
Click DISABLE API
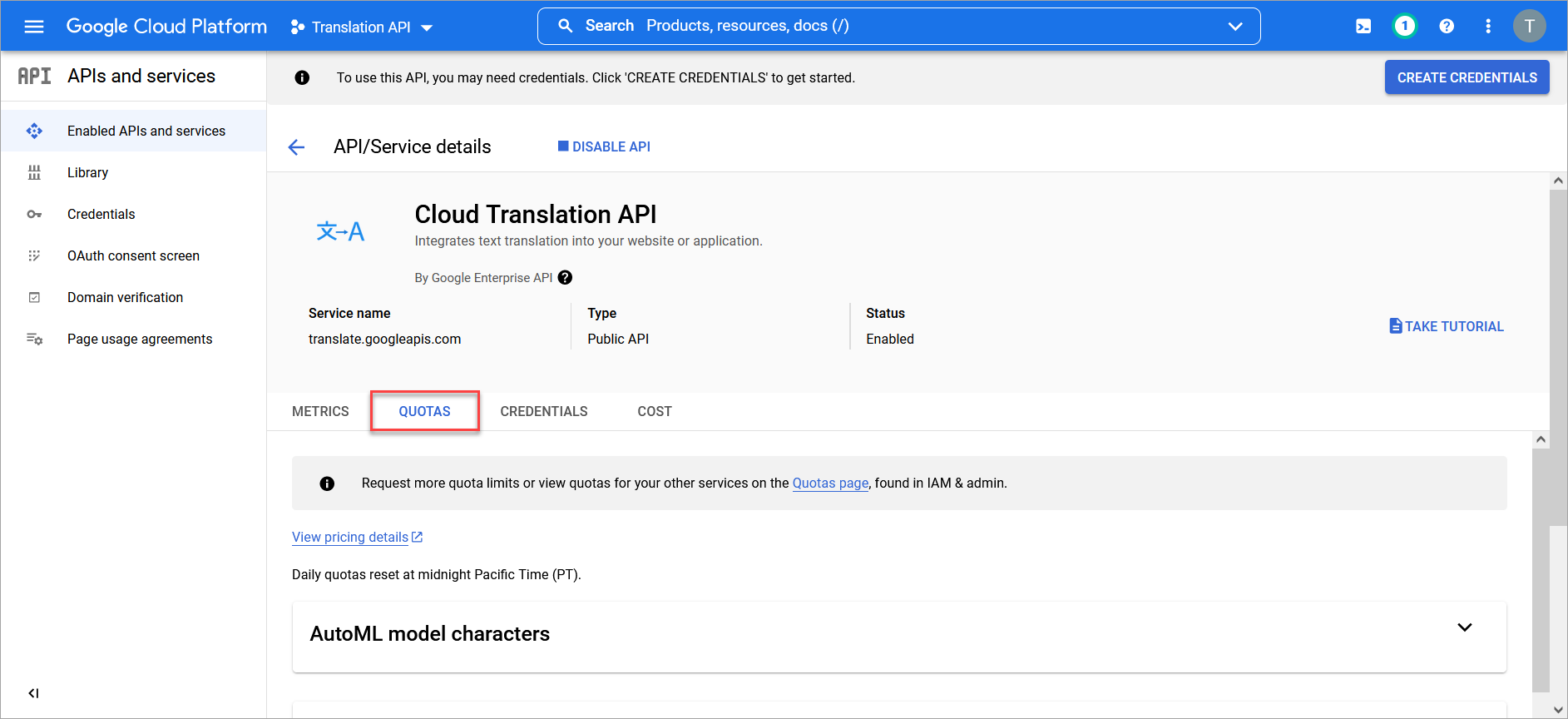pos(604,146)
